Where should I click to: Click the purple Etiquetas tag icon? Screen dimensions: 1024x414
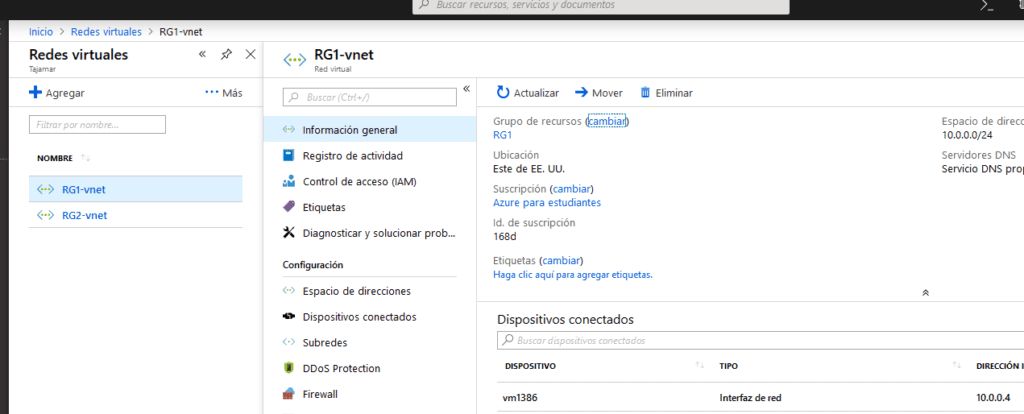tap(289, 207)
